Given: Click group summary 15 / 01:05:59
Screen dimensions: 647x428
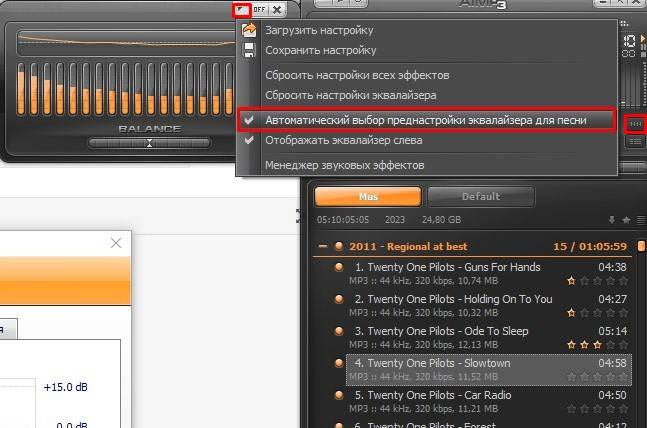Looking at the screenshot, I should [x=590, y=246].
